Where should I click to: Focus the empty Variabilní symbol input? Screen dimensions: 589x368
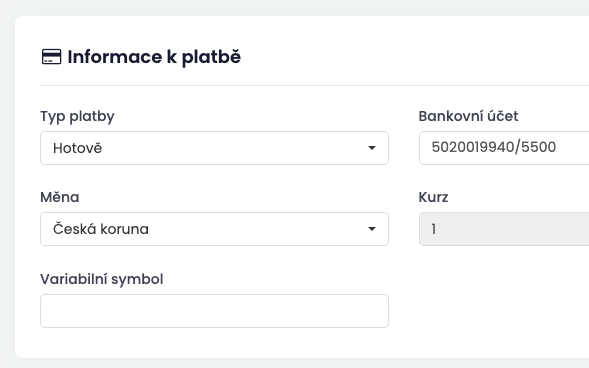(x=214, y=311)
